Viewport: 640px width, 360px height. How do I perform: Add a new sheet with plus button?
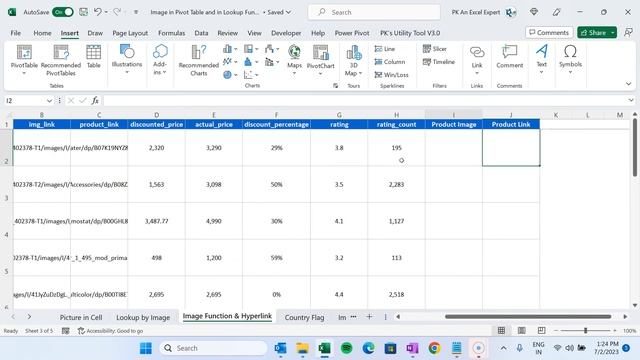coord(369,317)
